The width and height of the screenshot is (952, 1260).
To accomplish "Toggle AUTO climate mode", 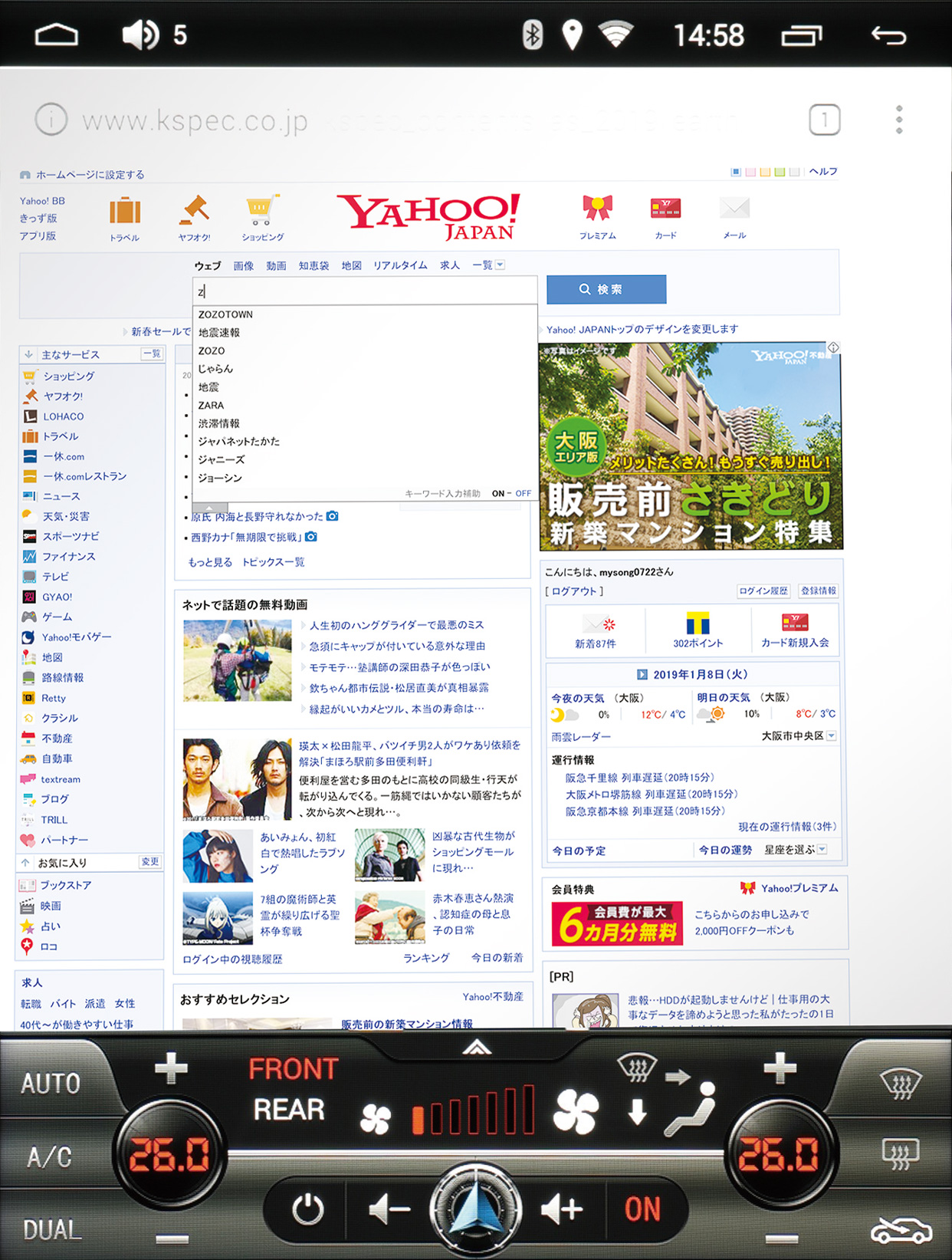I will point(51,1084).
